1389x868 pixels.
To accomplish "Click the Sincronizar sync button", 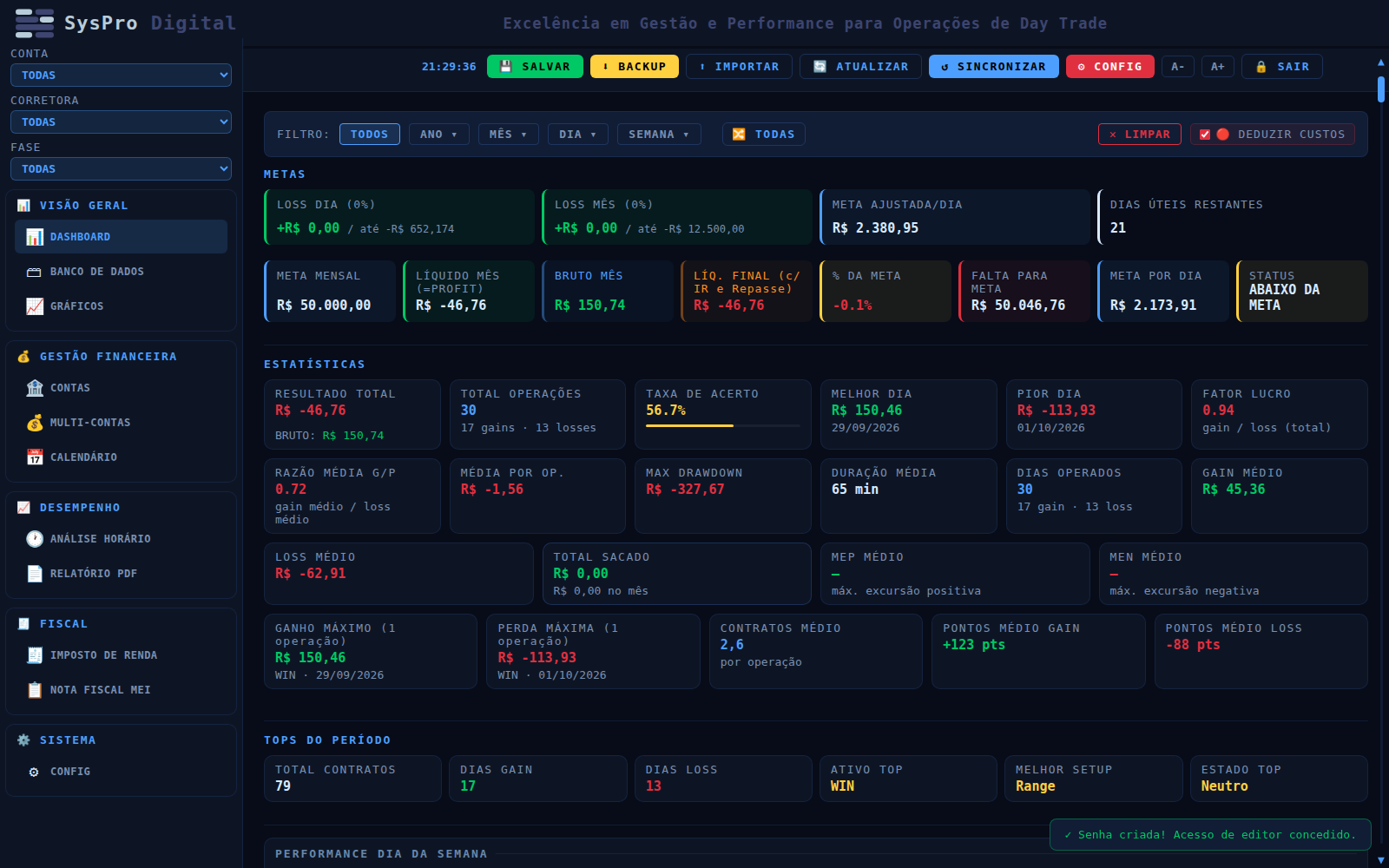I will 994,67.
